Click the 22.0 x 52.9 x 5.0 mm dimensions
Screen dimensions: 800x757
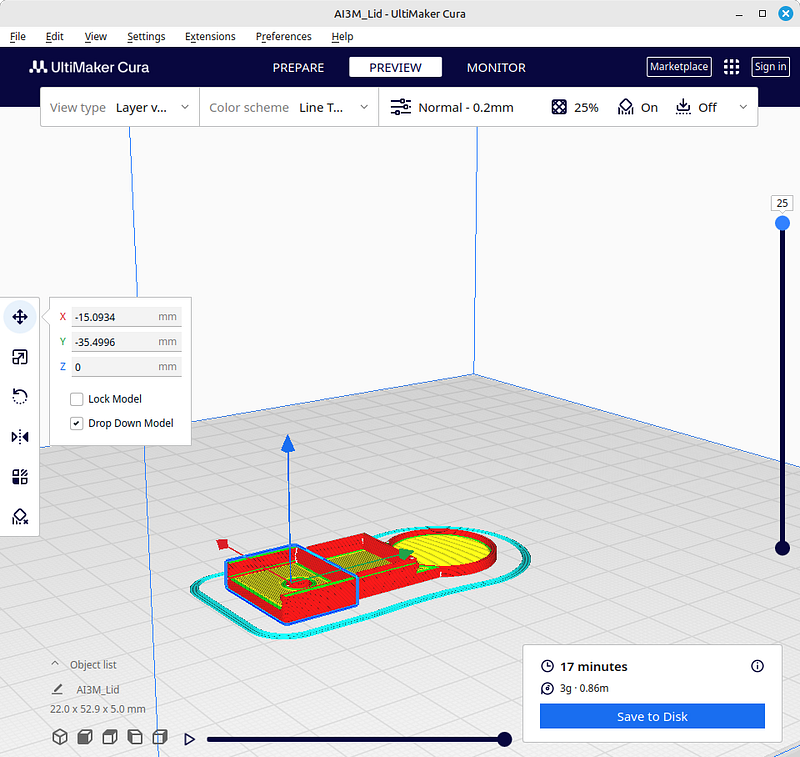(97, 709)
